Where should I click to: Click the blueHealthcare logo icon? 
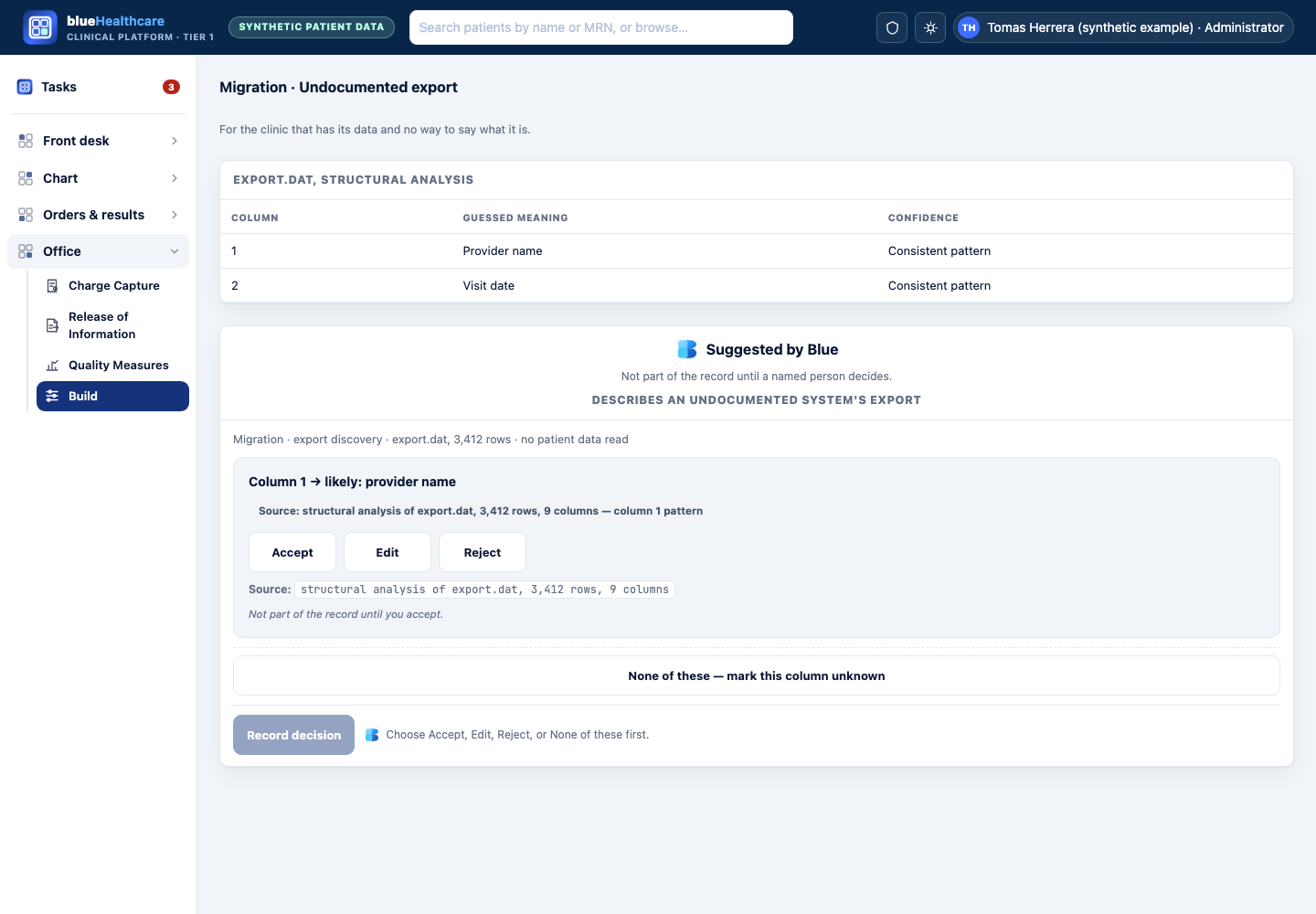coord(40,27)
